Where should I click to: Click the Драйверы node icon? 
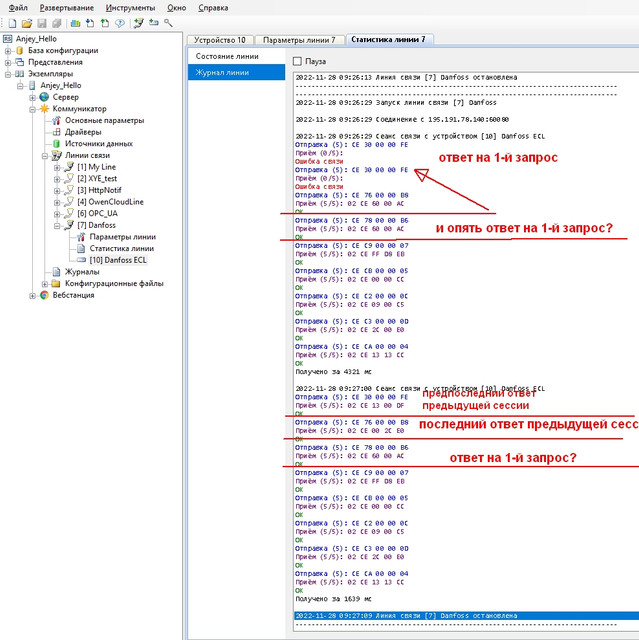click(57, 132)
